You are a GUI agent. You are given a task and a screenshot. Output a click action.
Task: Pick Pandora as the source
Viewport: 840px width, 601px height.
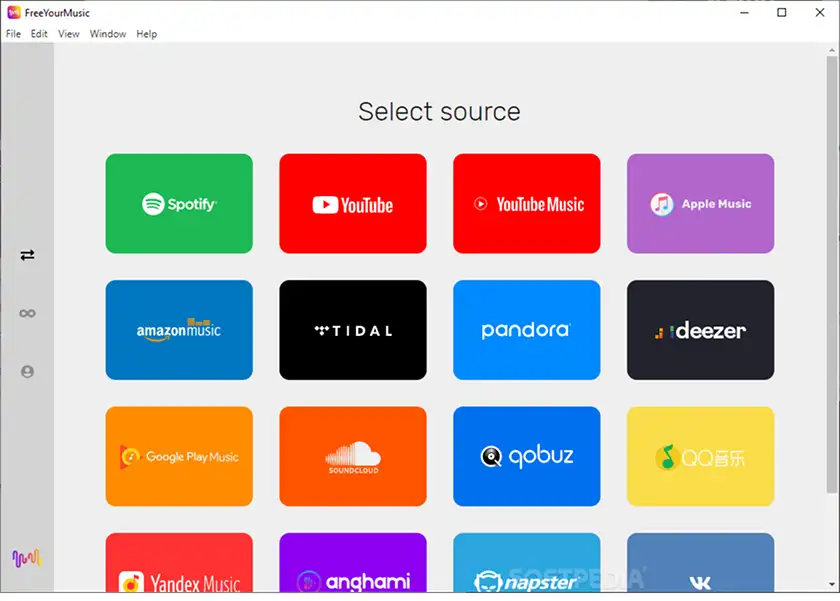(526, 330)
